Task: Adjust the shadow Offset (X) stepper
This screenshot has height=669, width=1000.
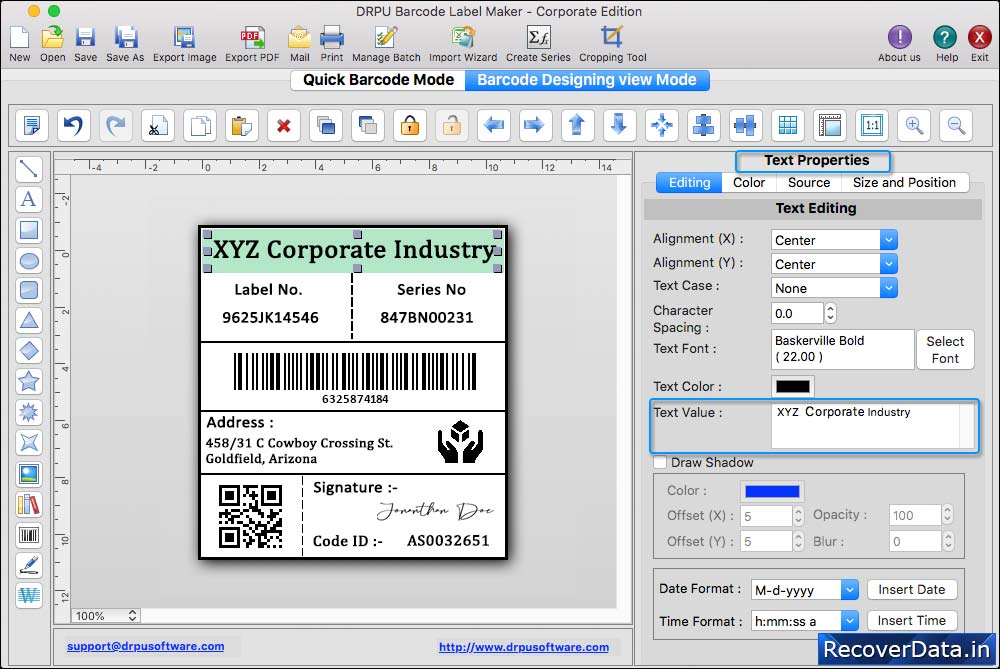Action: point(798,515)
